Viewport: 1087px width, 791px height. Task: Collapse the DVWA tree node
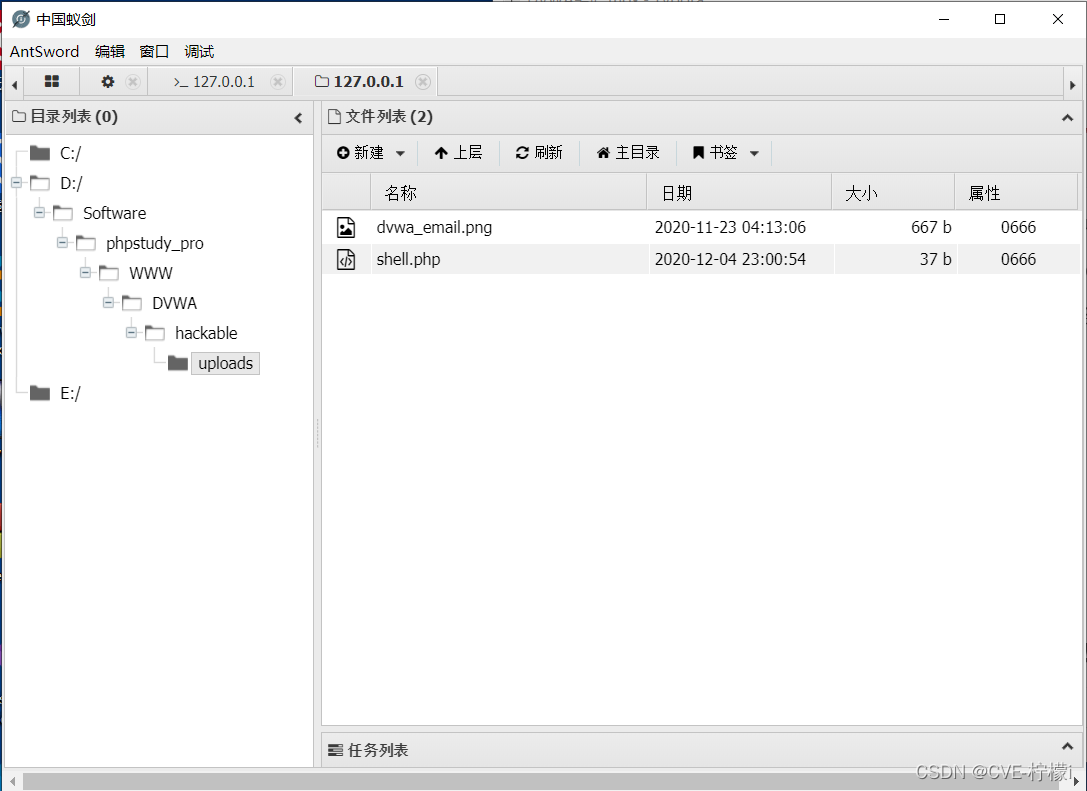(x=108, y=302)
